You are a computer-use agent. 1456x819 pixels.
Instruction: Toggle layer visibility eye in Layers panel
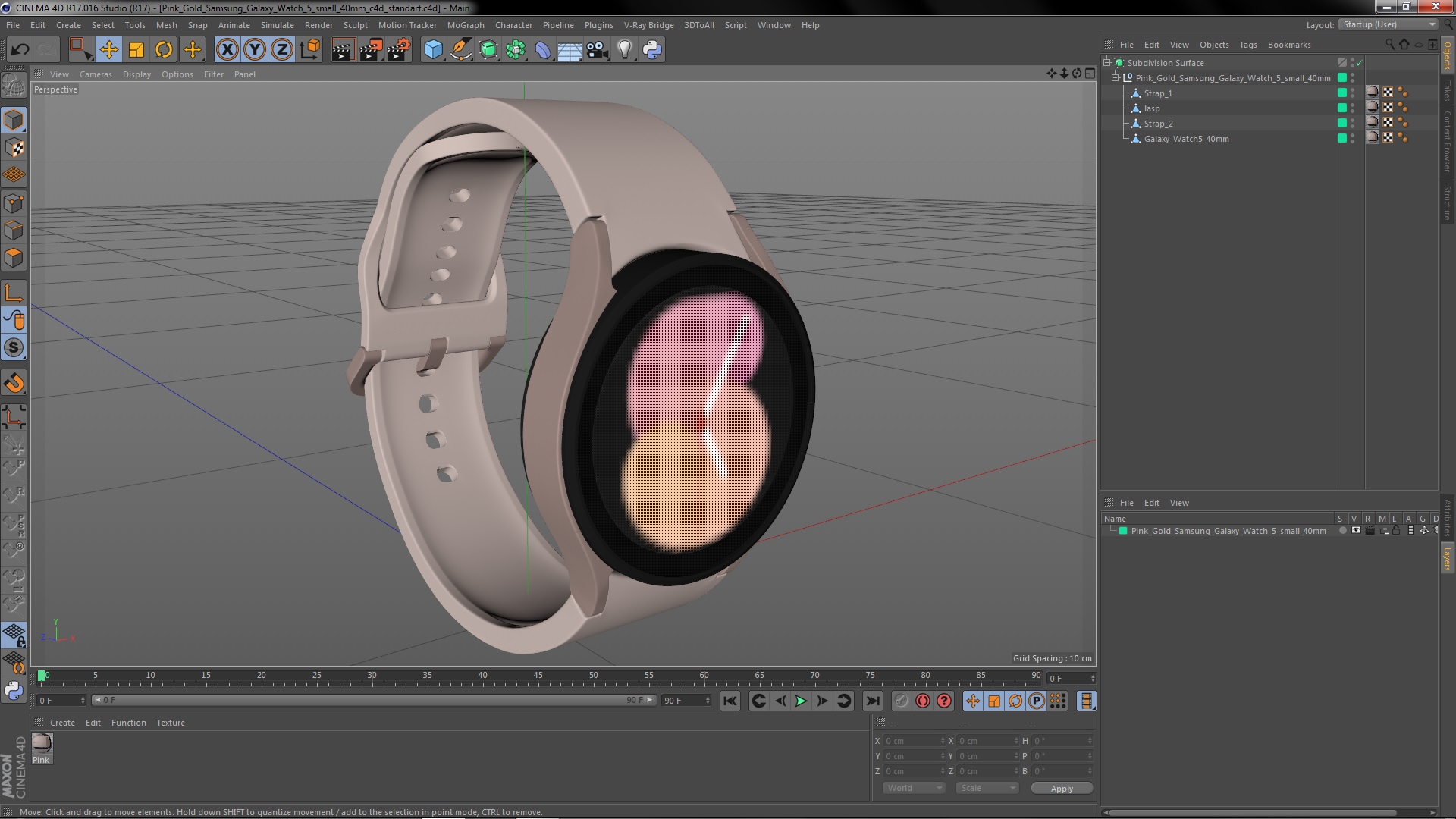point(1356,531)
